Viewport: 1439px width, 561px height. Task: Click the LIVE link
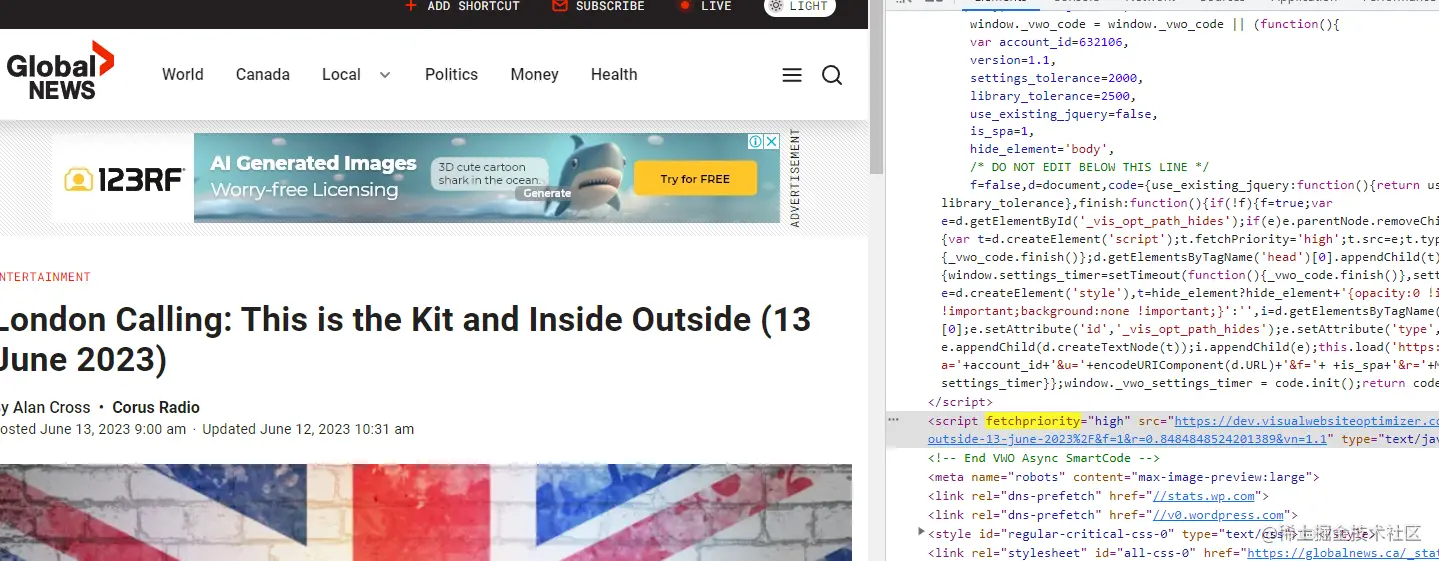pos(716,6)
